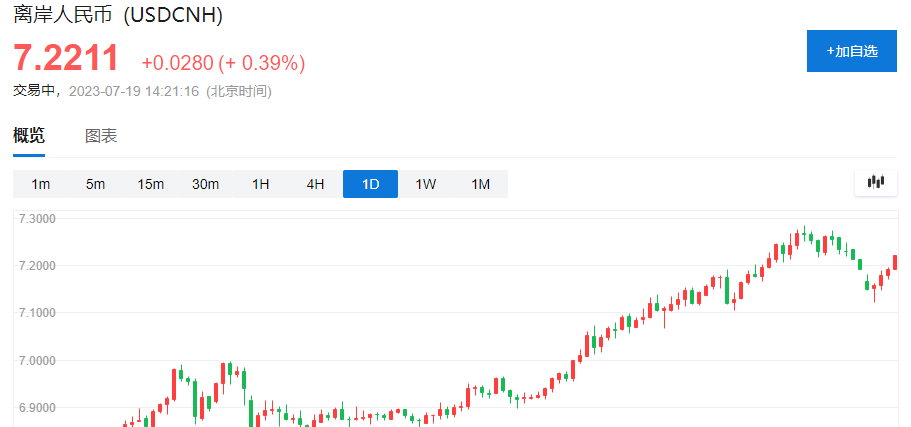Viewport: 911px width, 427px height.
Task: Switch chart to 15m interval
Action: tap(151, 184)
